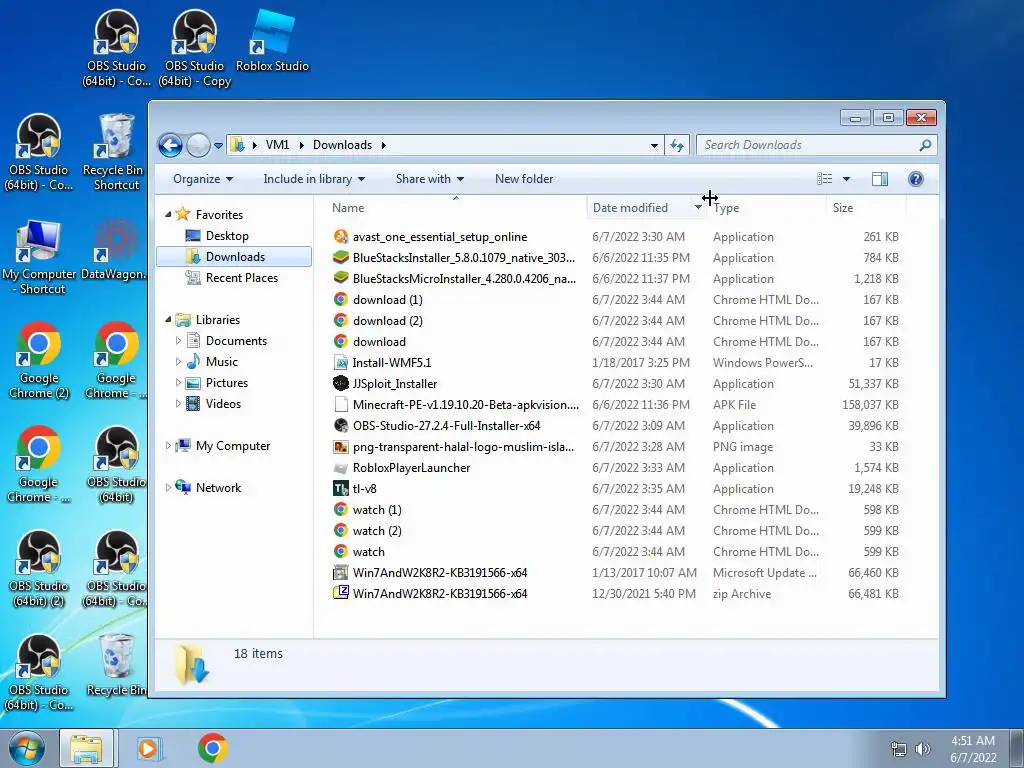Click the change view icon

[825, 179]
